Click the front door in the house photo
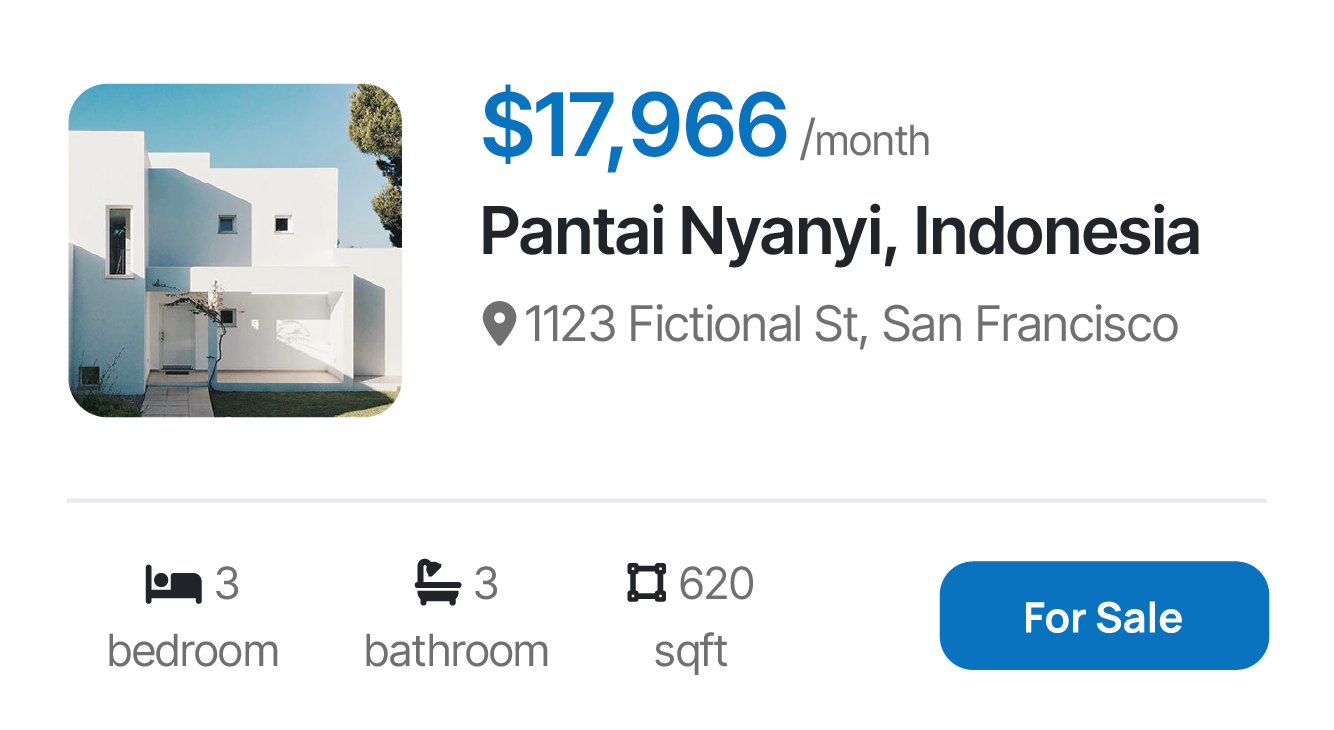The image size is (1334, 730). tap(178, 337)
